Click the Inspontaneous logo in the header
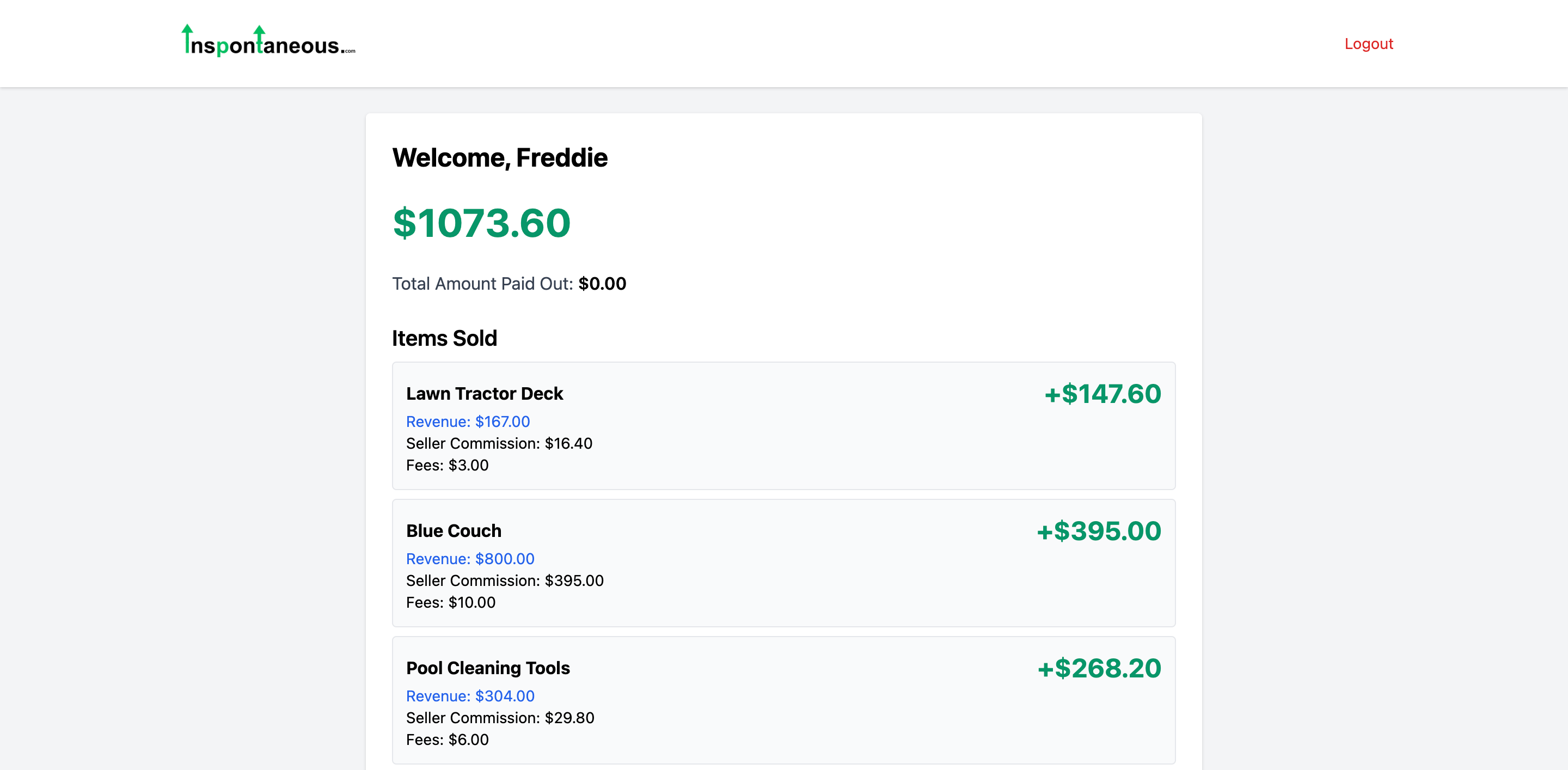Image resolution: width=1568 pixels, height=770 pixels. pyautogui.click(x=268, y=42)
